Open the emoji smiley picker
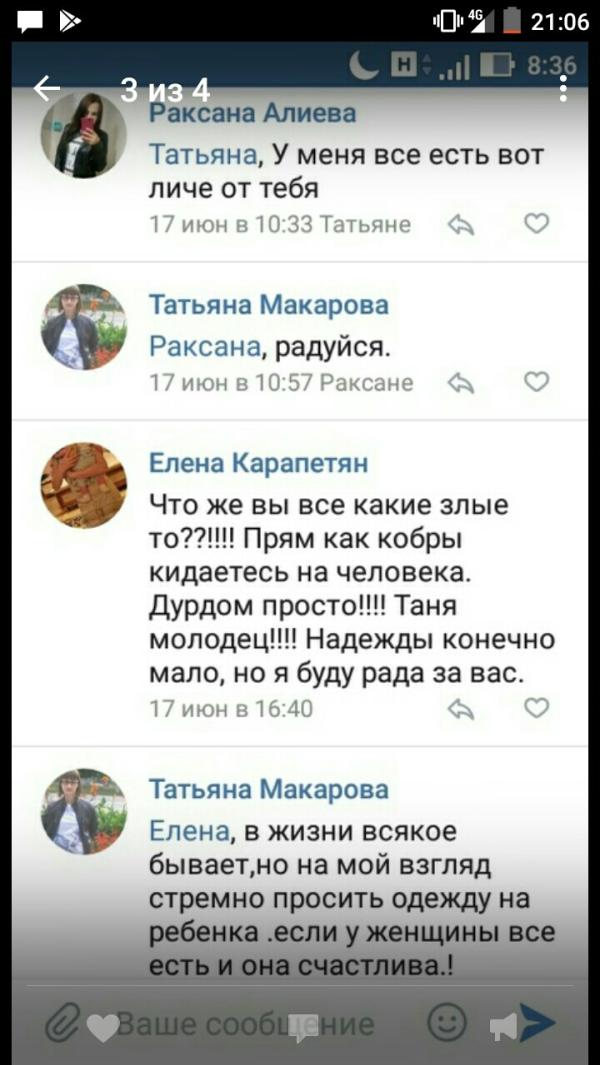Viewport: 600px width, 1065px height. tap(448, 1022)
